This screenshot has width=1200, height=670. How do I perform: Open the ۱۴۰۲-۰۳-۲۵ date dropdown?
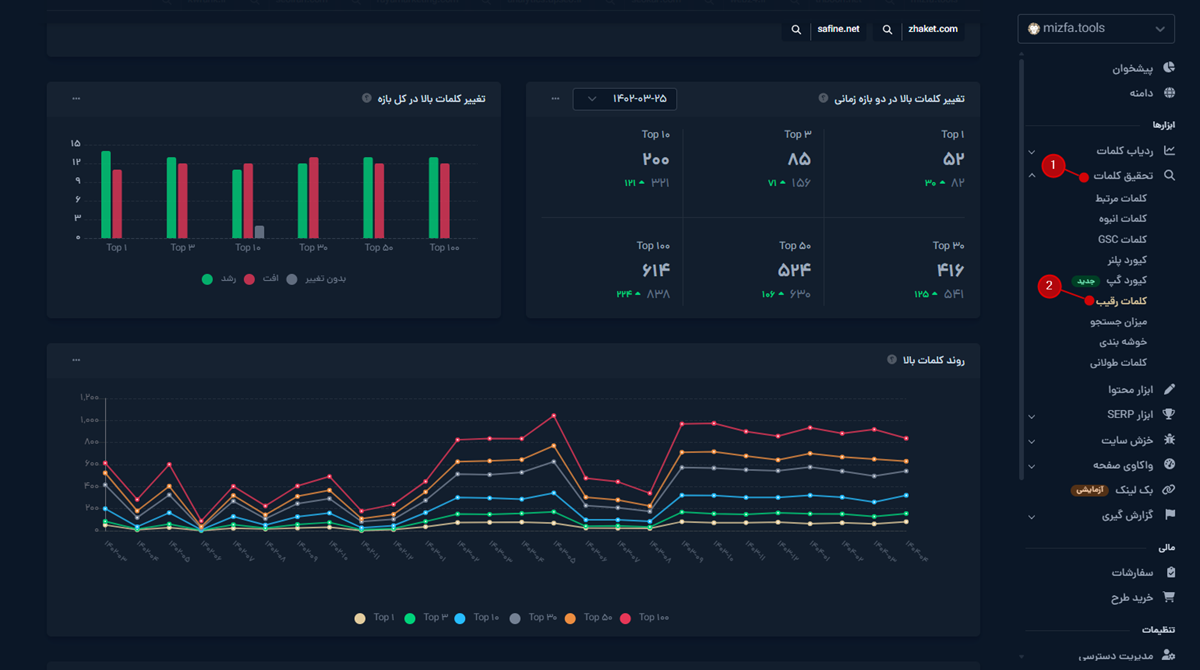[x=624, y=99]
